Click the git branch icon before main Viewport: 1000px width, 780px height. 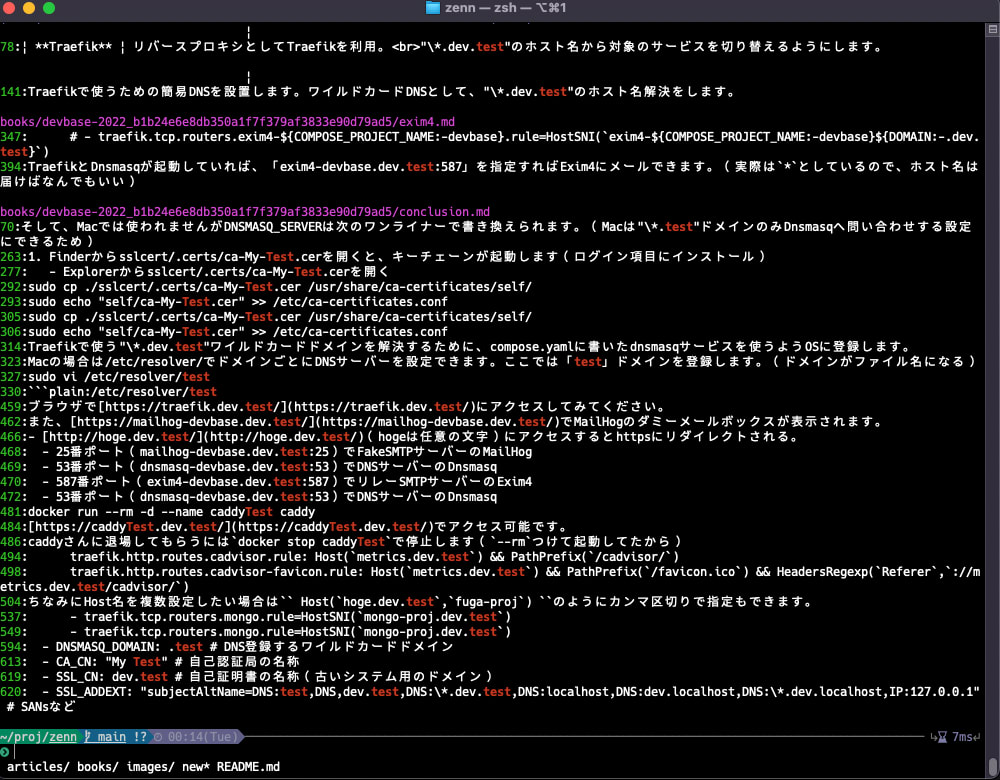pyautogui.click(x=88, y=737)
